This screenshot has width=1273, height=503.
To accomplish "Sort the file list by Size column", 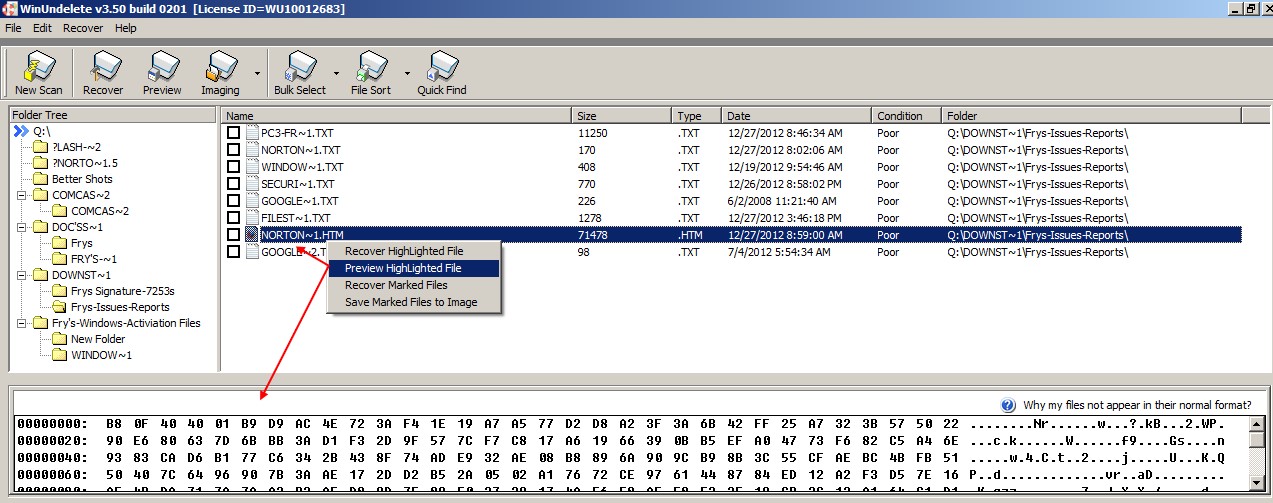I will click(620, 116).
